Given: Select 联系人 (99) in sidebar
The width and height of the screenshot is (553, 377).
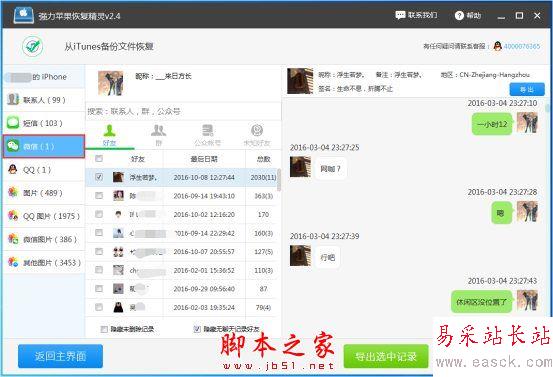Looking at the screenshot, I should click(44, 100).
